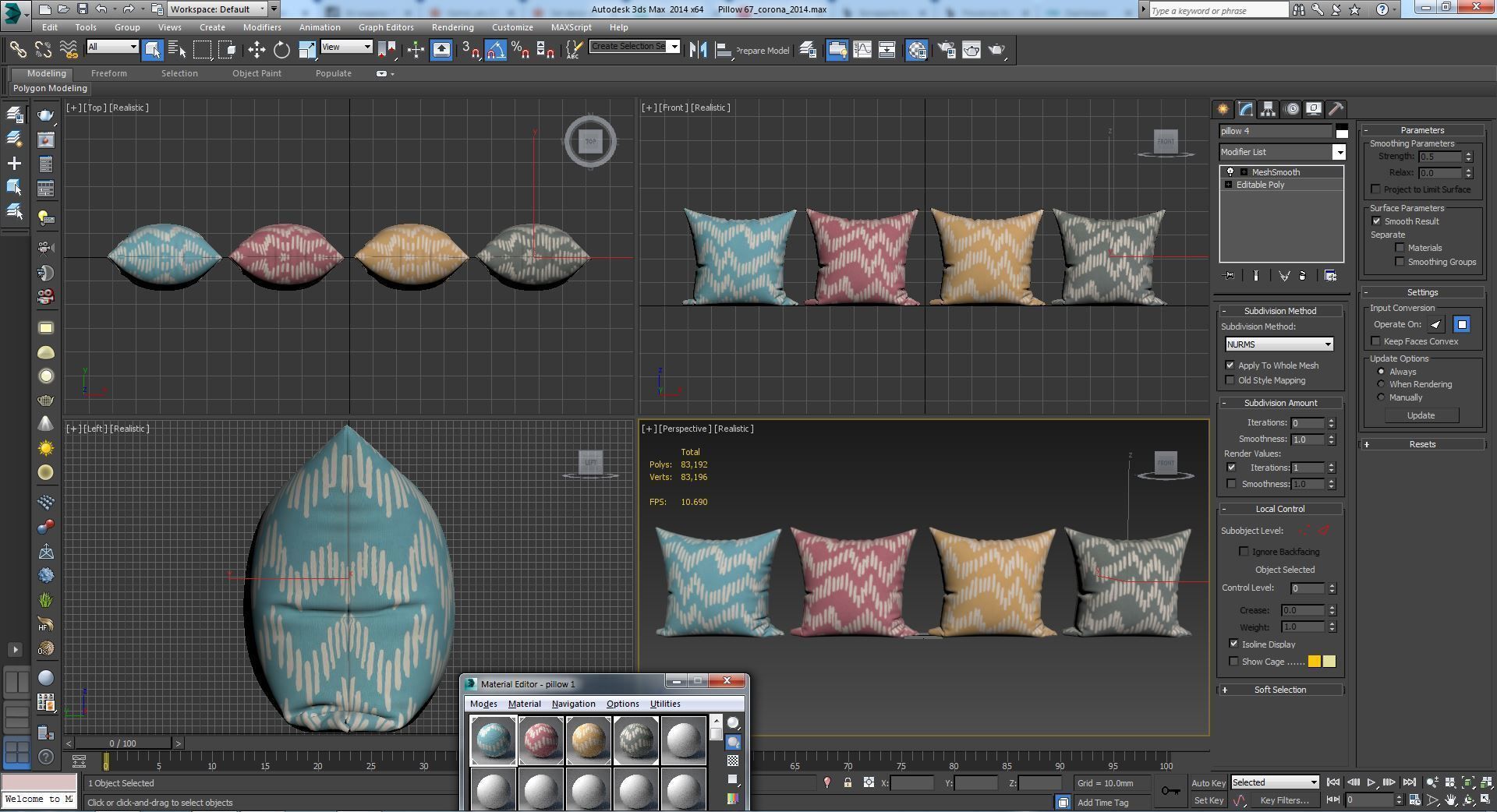Open the View reference coordinate dropdown
Viewport: 1497px width, 812px height.
point(346,48)
